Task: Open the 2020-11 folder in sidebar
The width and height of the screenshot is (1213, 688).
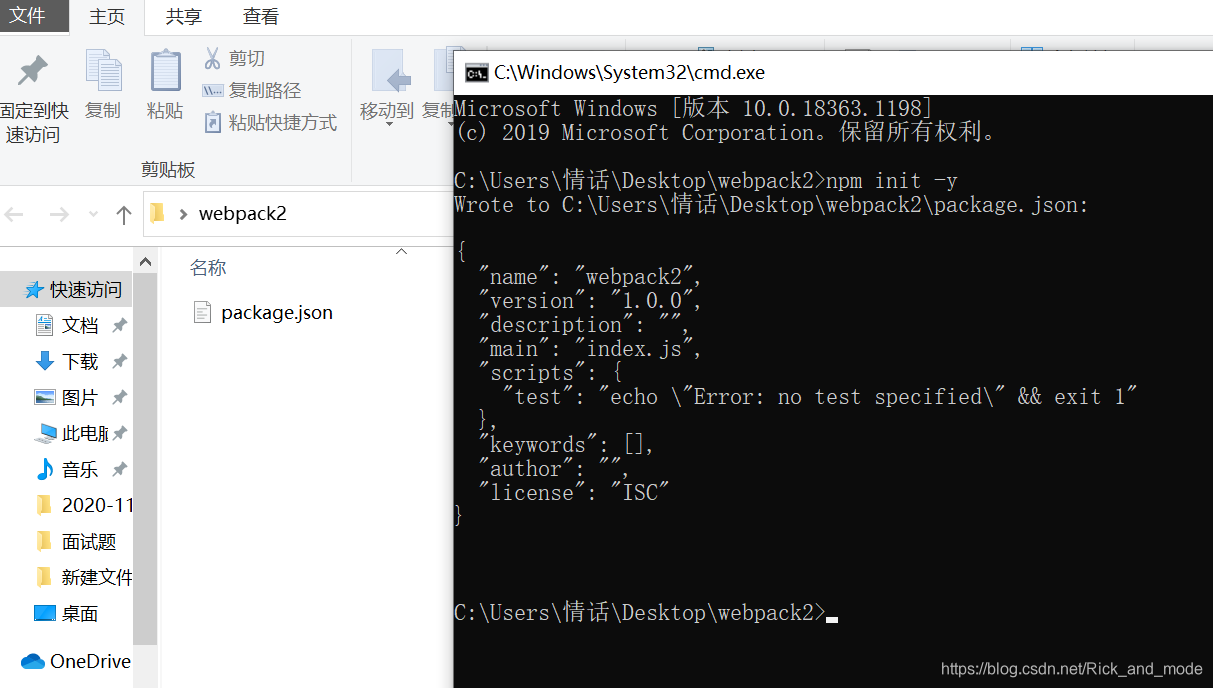Action: coord(84,505)
